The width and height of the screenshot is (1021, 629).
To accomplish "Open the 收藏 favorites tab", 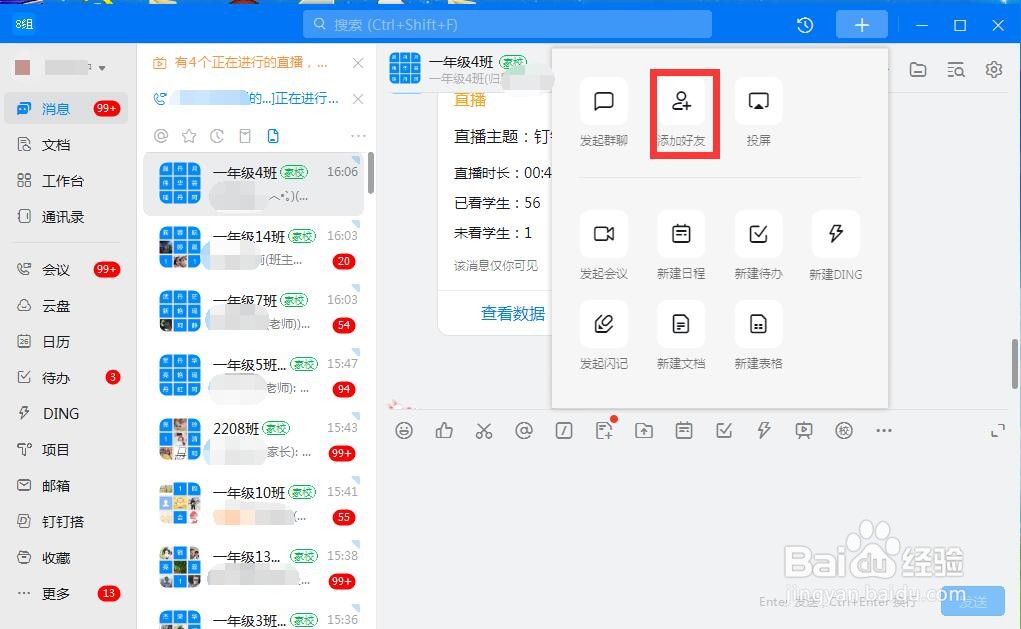I will 66,557.
